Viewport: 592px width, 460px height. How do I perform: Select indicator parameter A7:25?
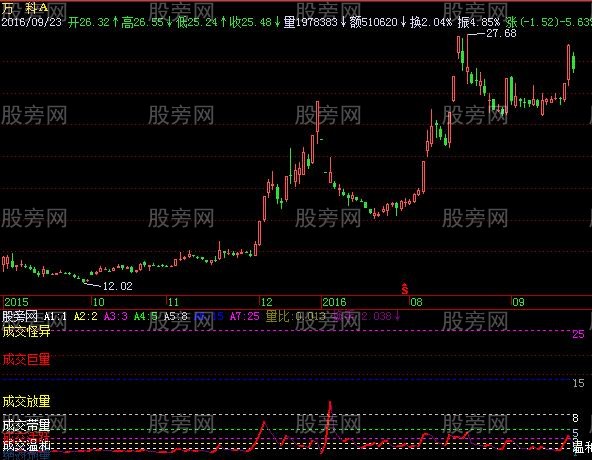pos(245,316)
